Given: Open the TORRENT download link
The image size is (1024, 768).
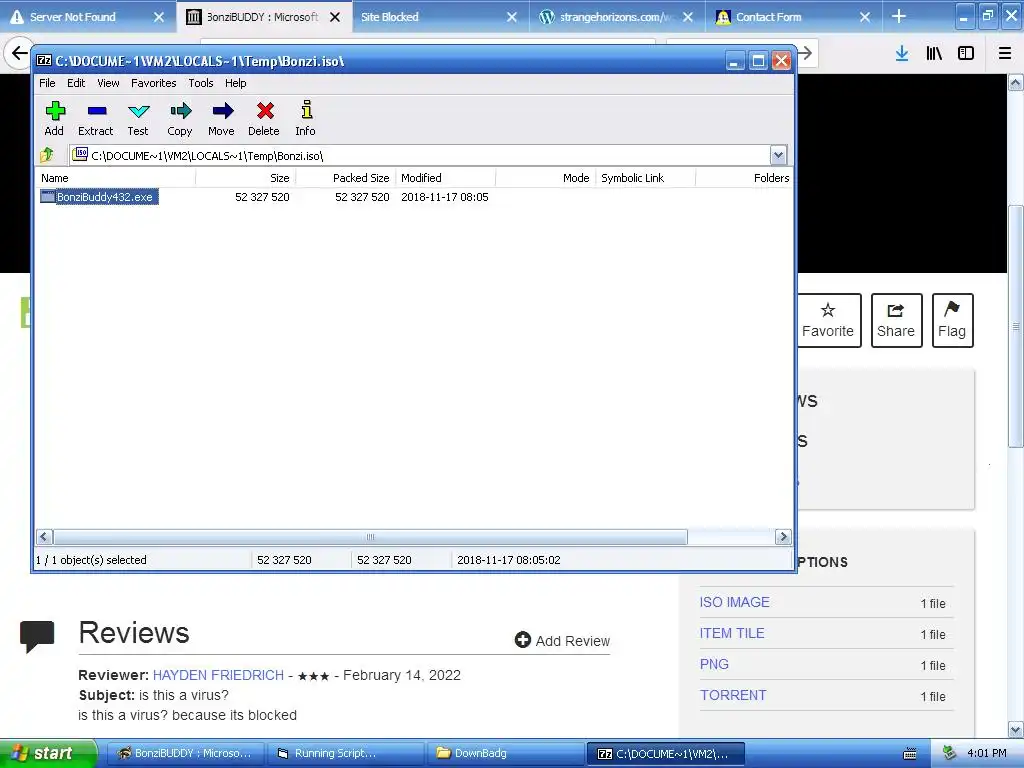Looking at the screenshot, I should [733, 695].
